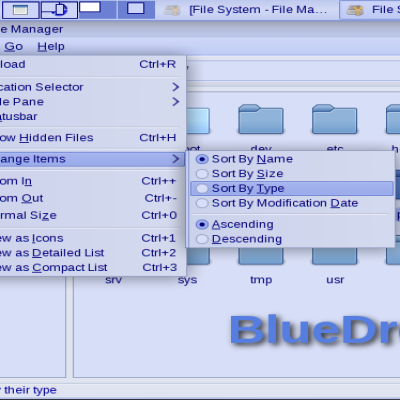Click the tmp folder label
This screenshot has width=400, height=400.
(261, 280)
